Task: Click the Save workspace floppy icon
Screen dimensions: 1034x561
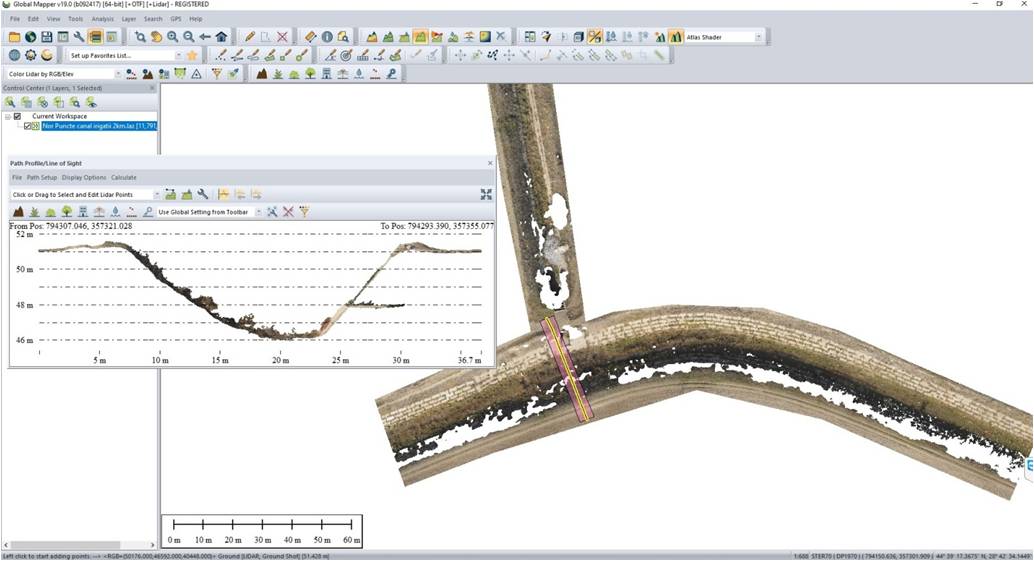Action: click(x=47, y=37)
